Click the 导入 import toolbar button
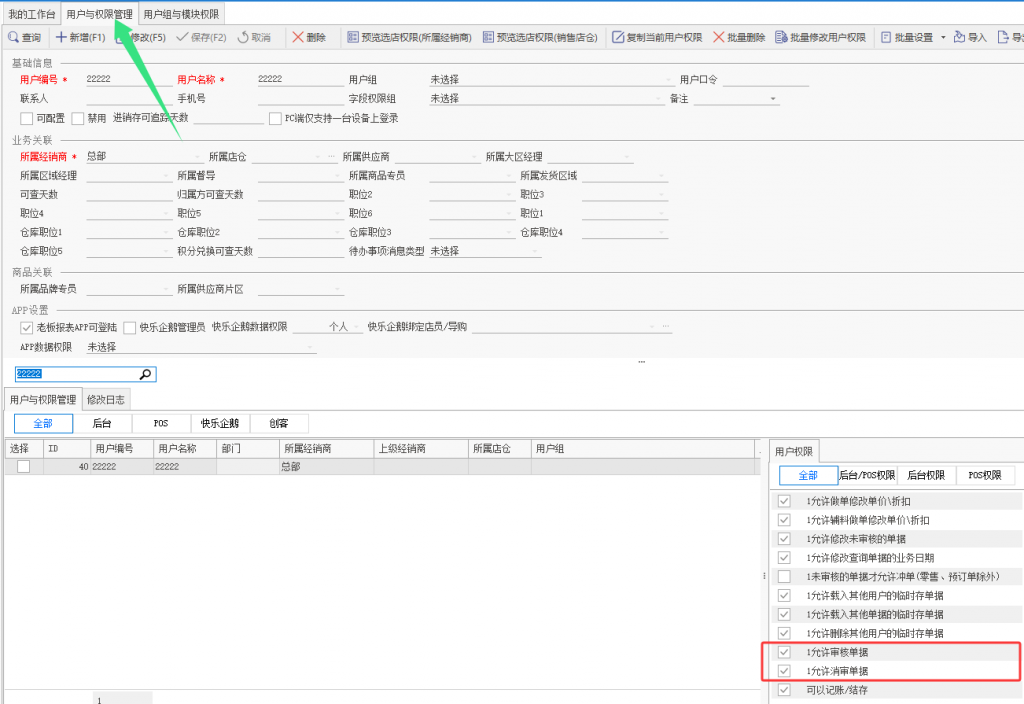This screenshot has width=1024, height=704. tap(970, 37)
